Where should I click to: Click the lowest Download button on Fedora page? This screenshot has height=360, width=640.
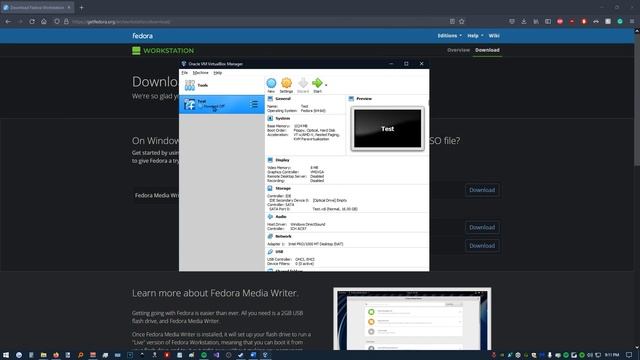tap(482, 246)
